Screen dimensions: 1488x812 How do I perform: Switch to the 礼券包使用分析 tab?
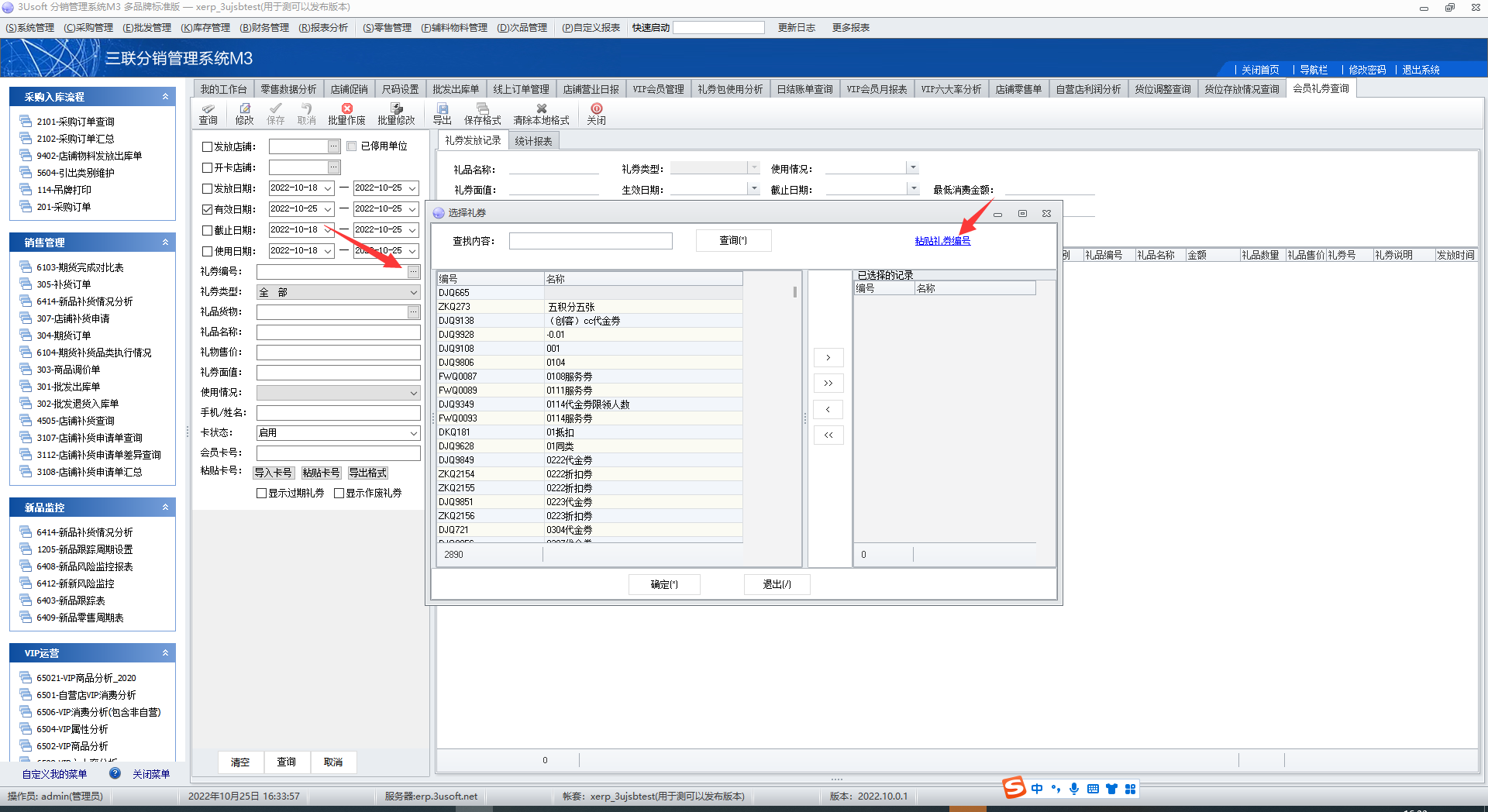click(730, 89)
